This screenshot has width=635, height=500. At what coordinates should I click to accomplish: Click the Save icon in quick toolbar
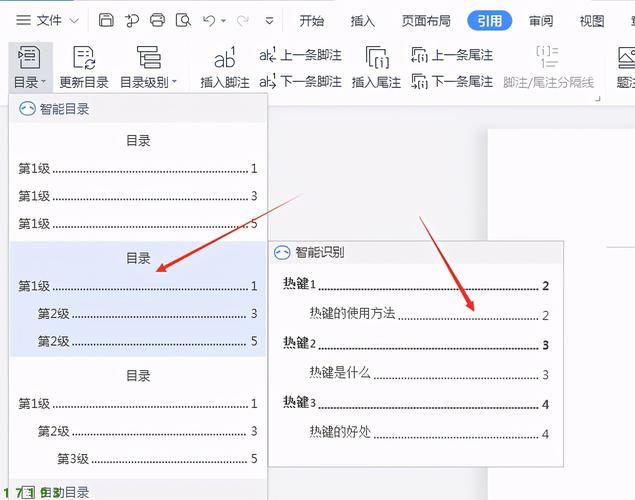coord(106,20)
